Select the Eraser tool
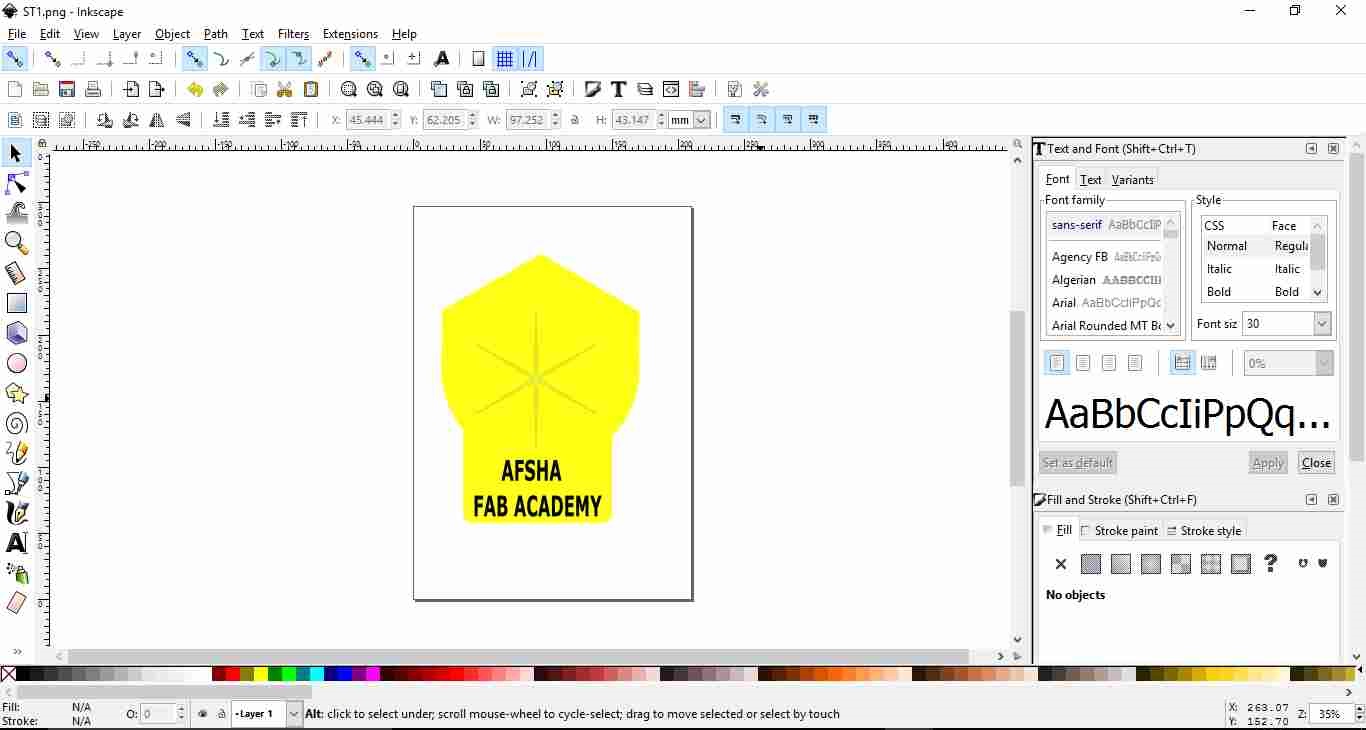This screenshot has width=1366, height=730. point(16,603)
